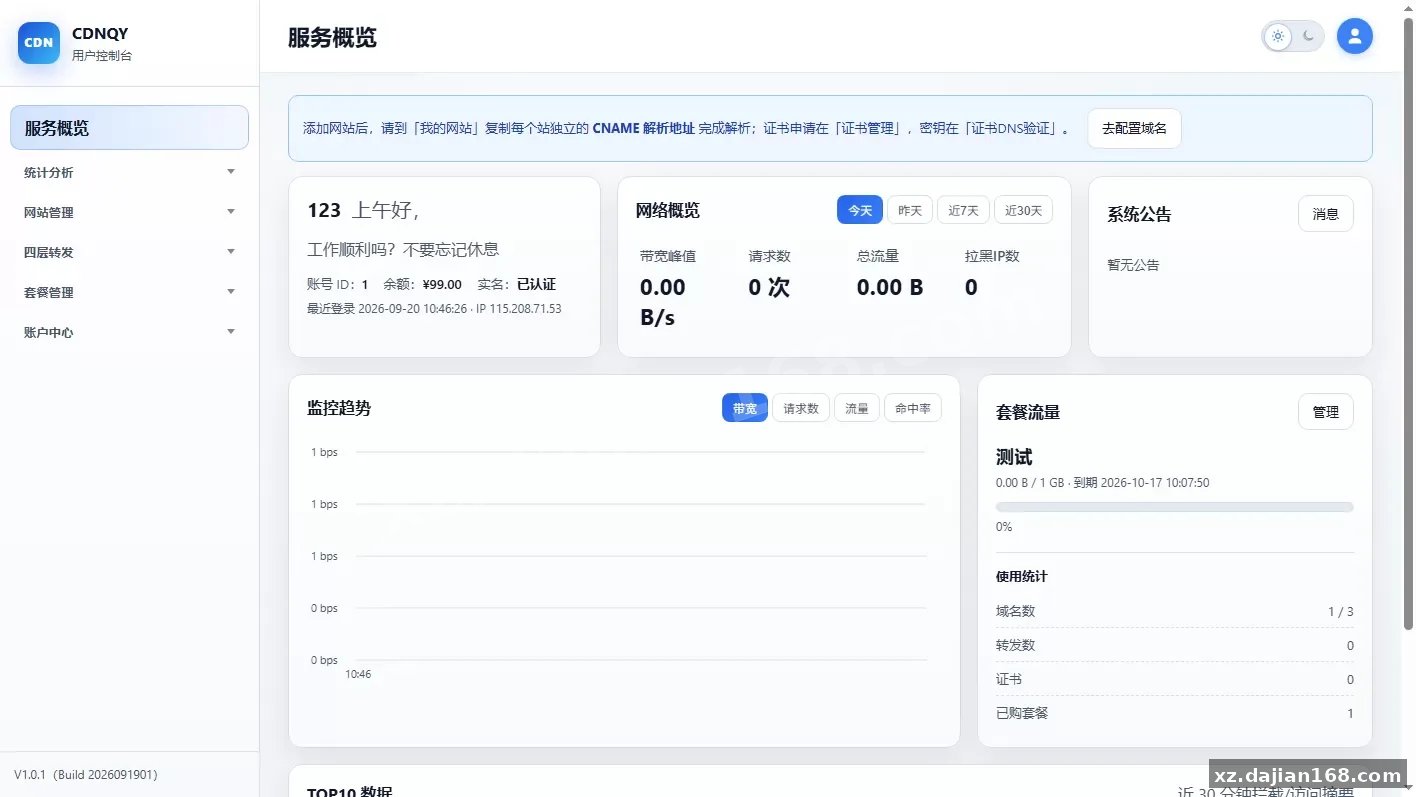
Task: Click the plan expiry 到期 2026-10-17 text
Action: [1141, 483]
